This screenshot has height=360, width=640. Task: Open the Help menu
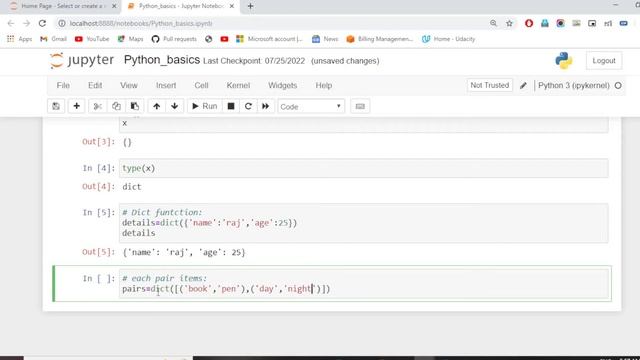323,85
